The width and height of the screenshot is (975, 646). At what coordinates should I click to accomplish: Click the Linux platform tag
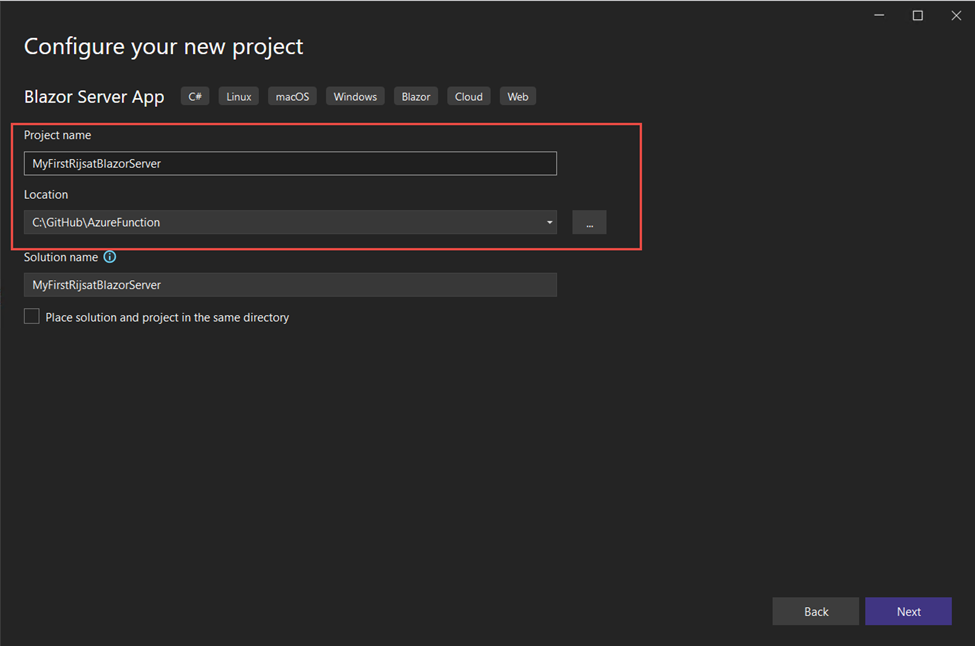(239, 97)
